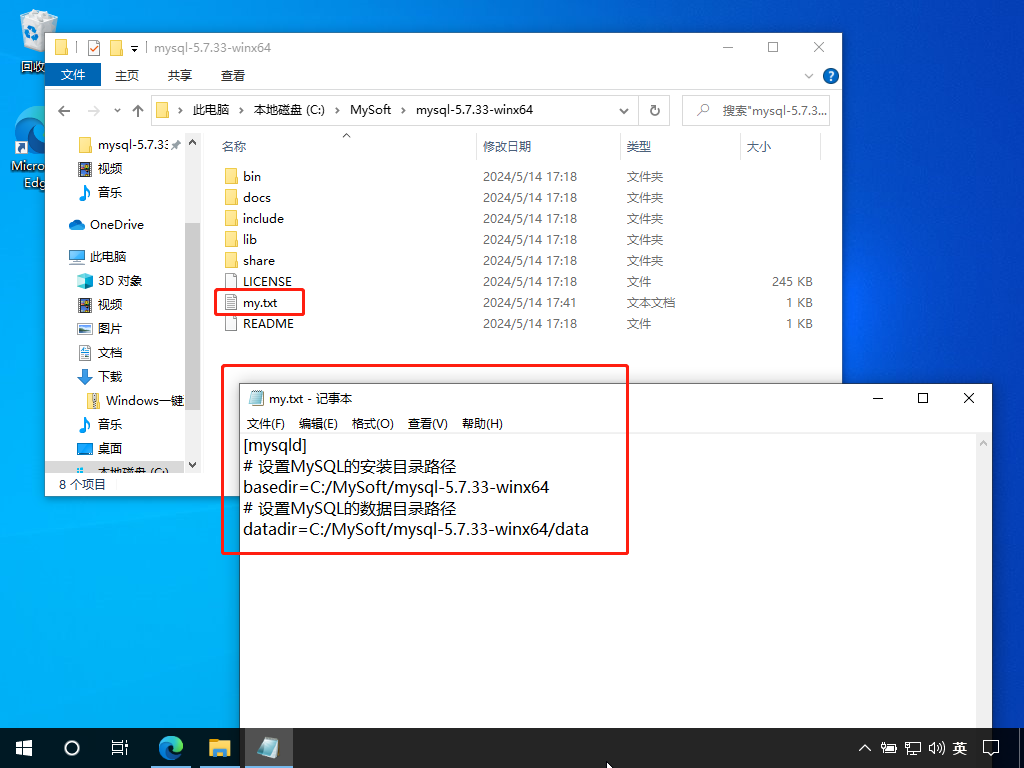Open the Task View taskbar button
Screen dimensions: 1024x768
click(x=120, y=747)
